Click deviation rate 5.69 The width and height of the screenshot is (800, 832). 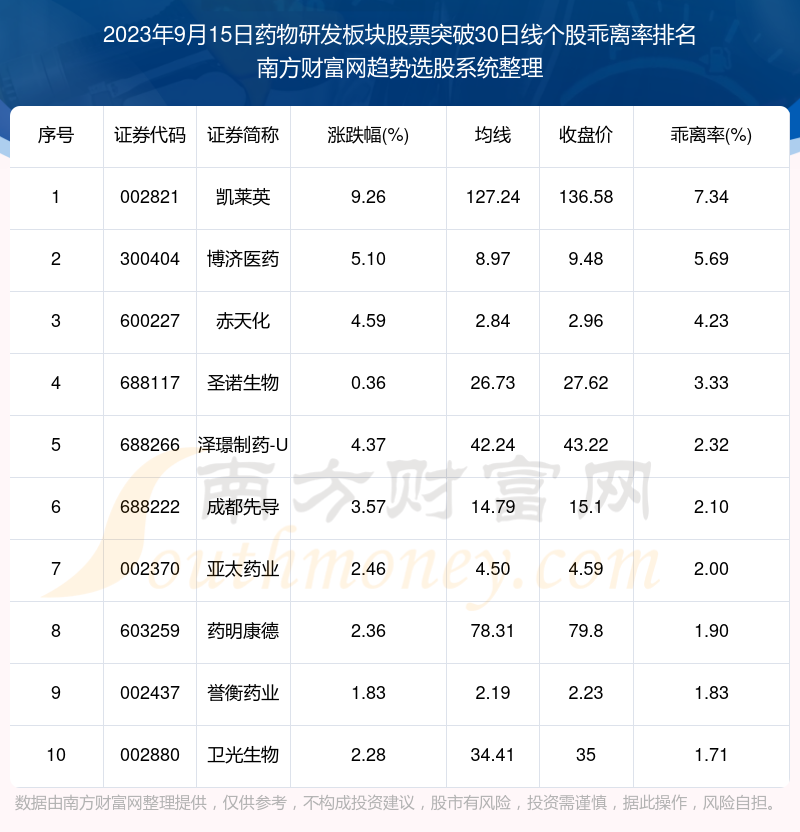click(x=711, y=259)
